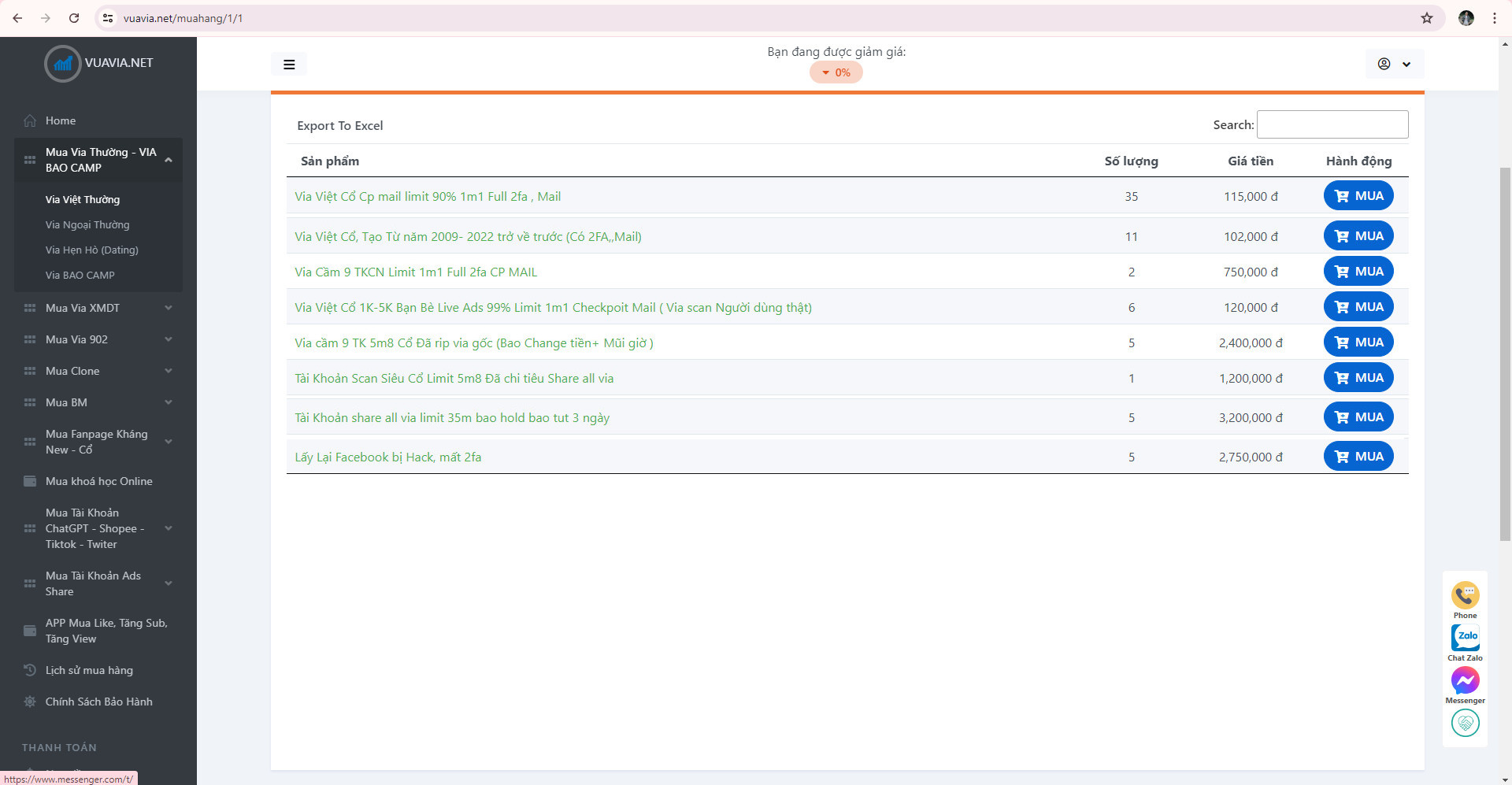Sort by Sản phẩm column header
The image size is (1512, 785).
click(330, 161)
